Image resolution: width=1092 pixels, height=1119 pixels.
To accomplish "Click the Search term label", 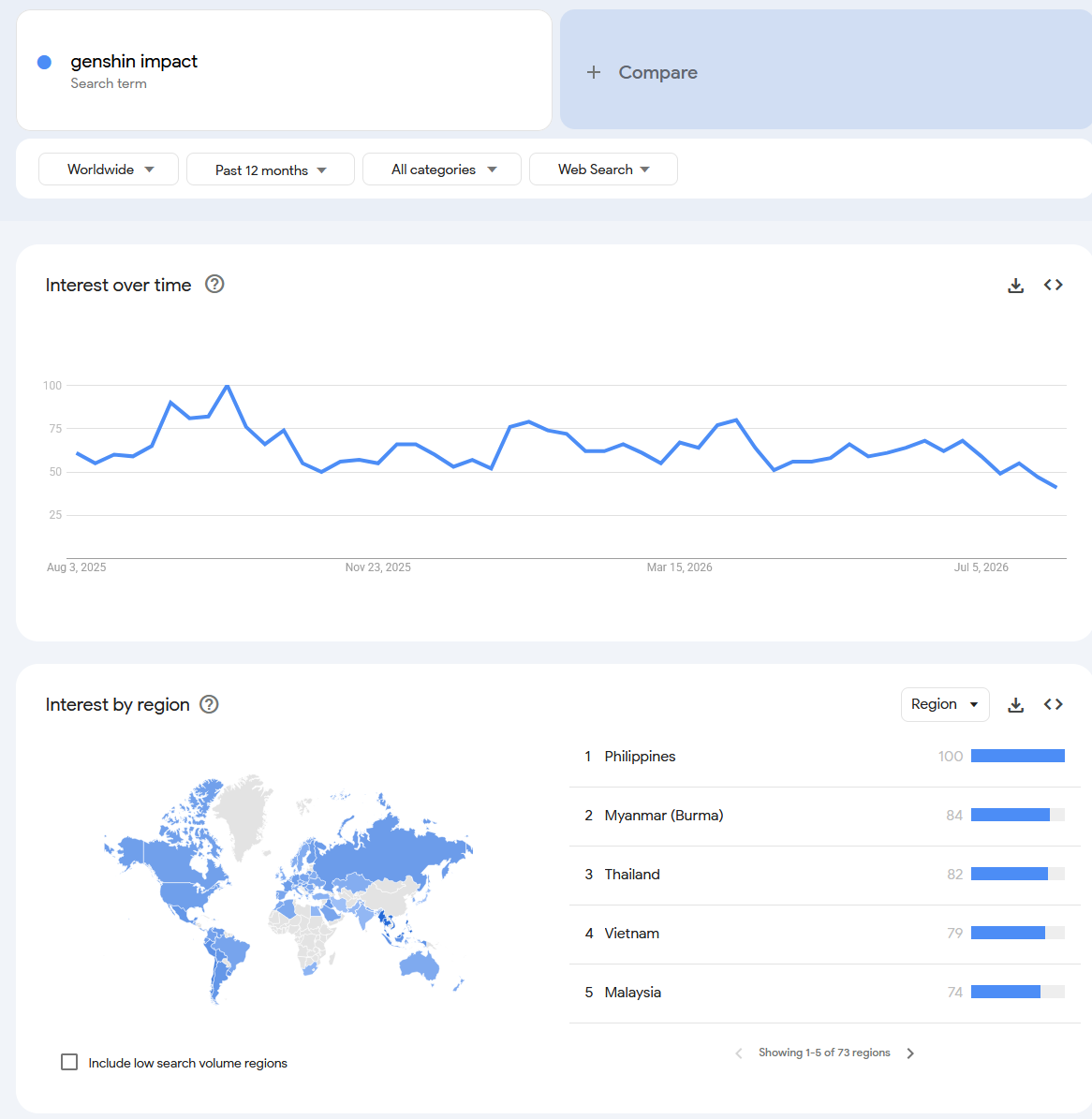I will (x=109, y=83).
